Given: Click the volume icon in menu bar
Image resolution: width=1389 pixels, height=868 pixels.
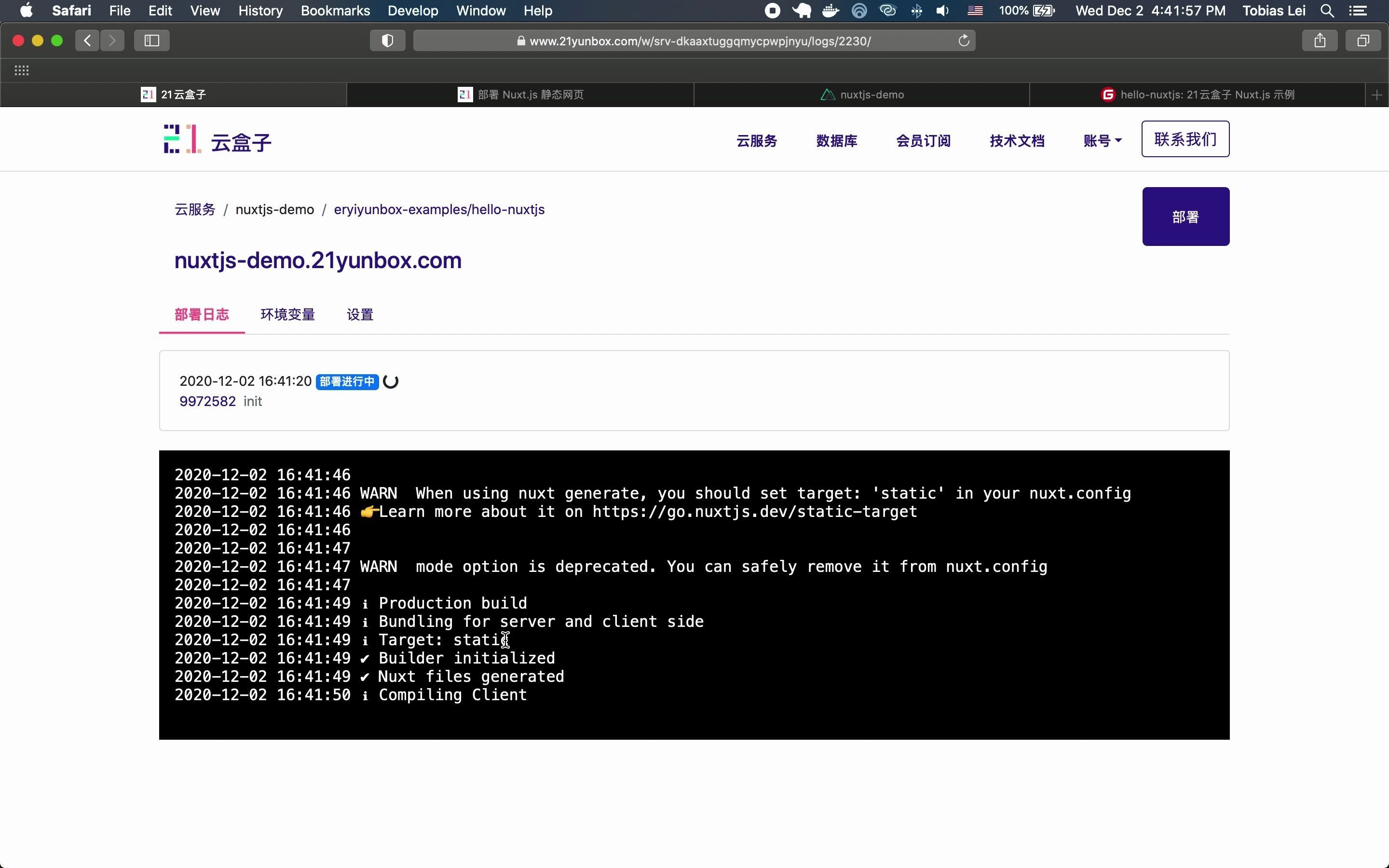Looking at the screenshot, I should pyautogui.click(x=942, y=10).
